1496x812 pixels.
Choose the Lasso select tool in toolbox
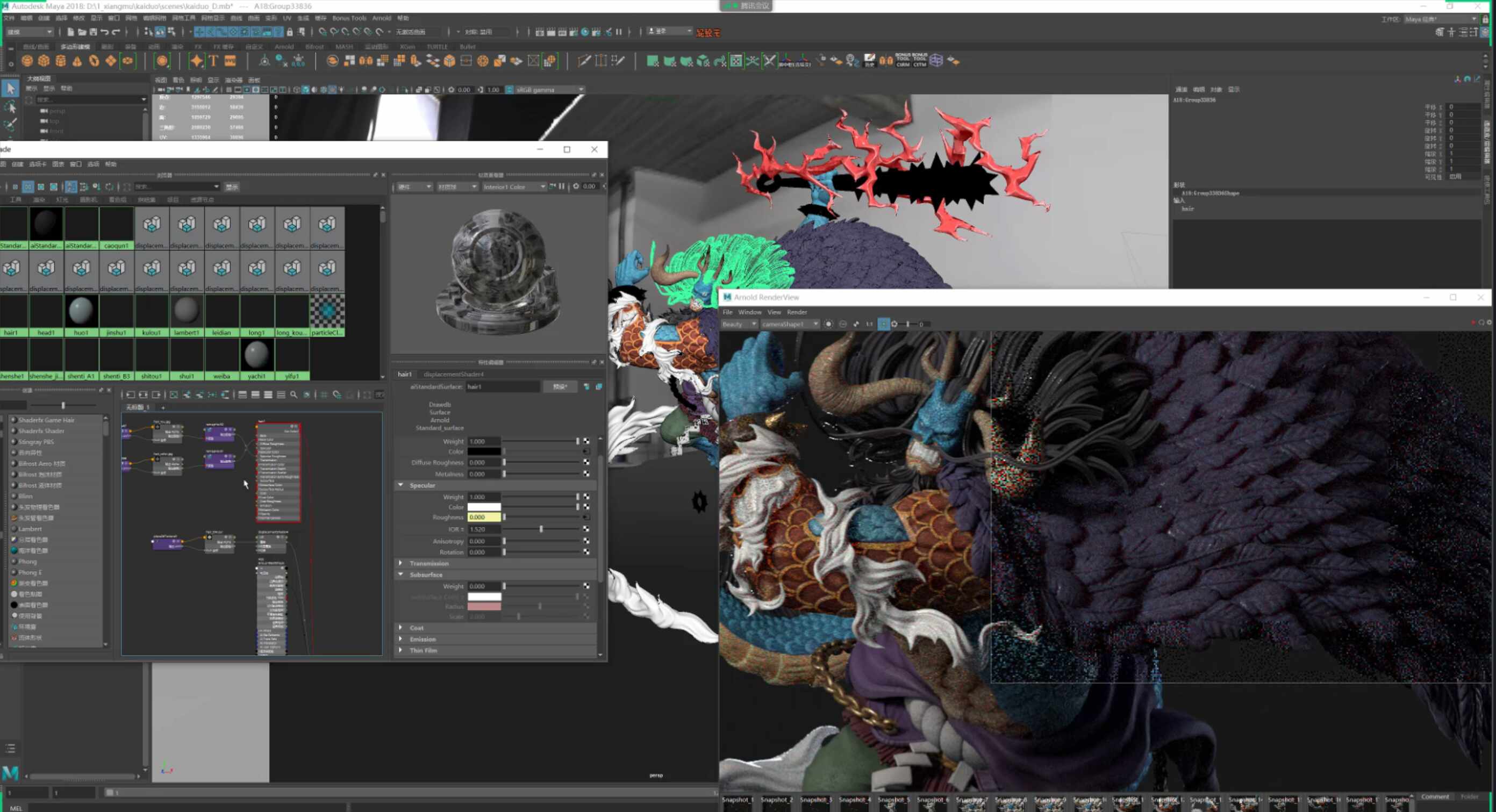coord(10,107)
